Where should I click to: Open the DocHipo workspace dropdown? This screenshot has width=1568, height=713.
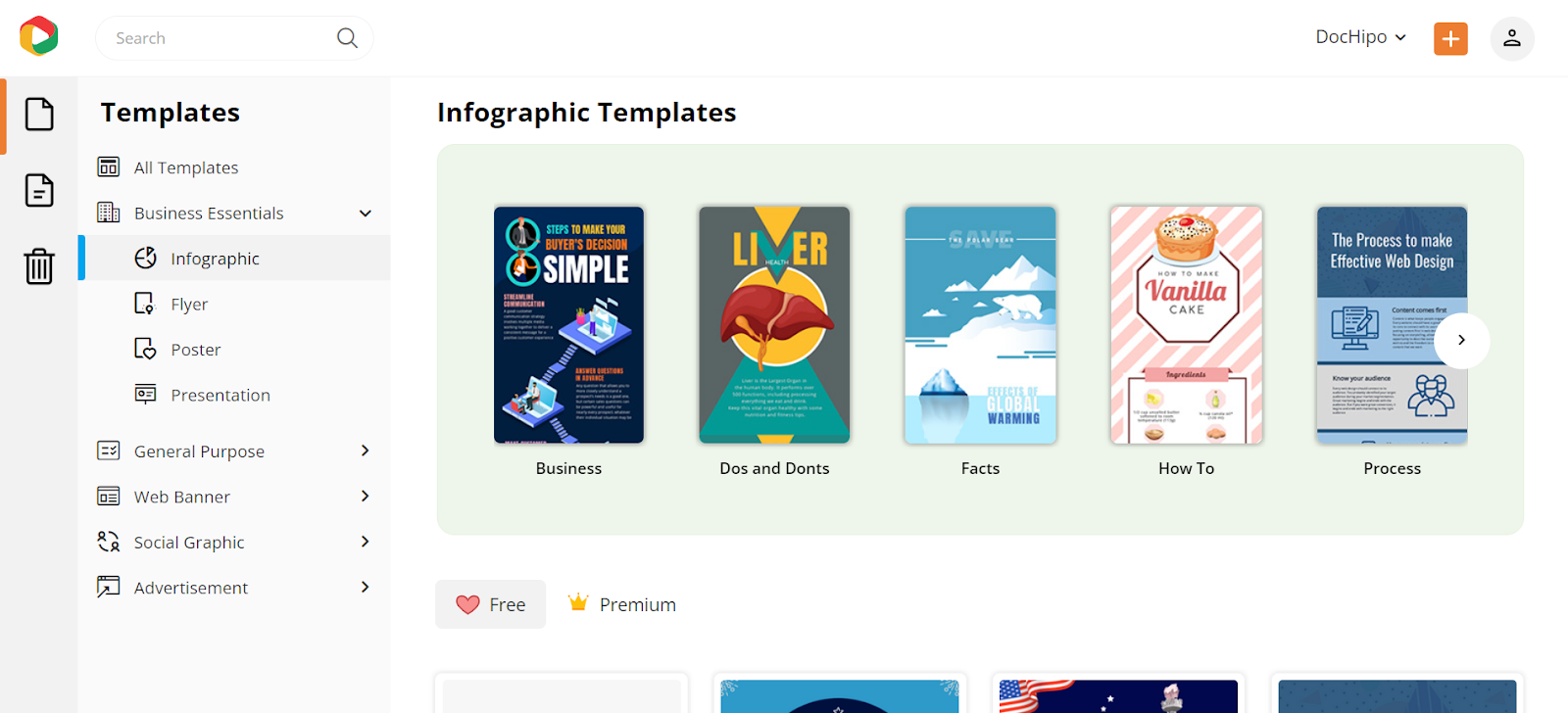coord(1360,37)
